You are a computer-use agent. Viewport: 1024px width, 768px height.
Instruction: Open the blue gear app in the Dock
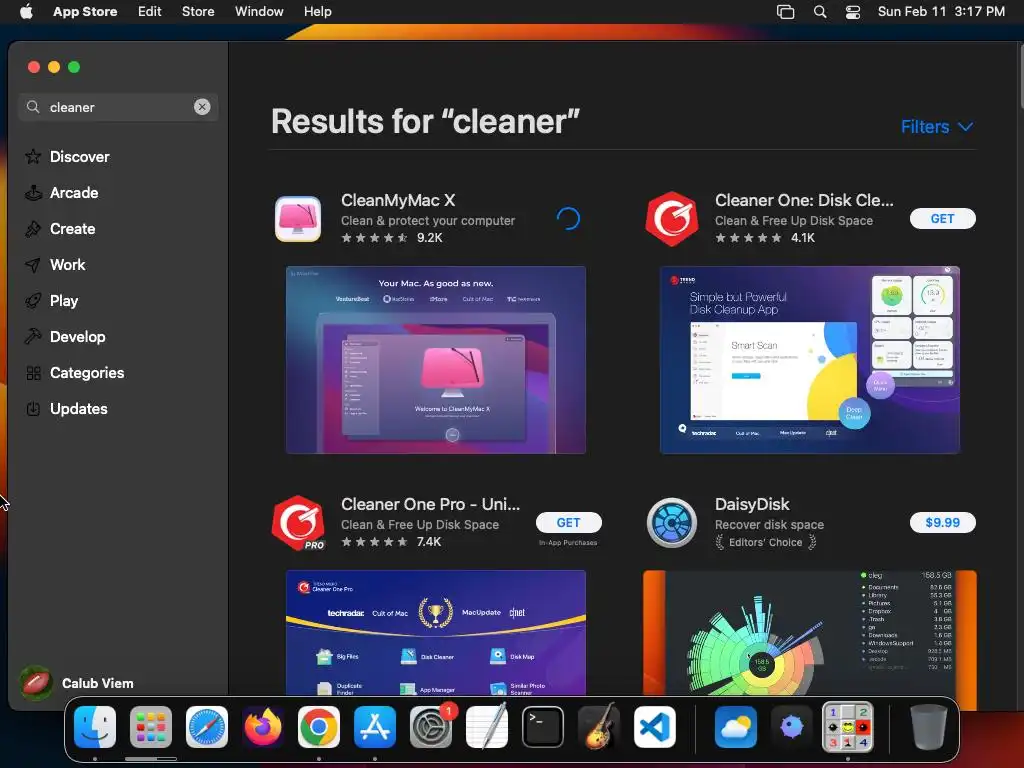[792, 727]
